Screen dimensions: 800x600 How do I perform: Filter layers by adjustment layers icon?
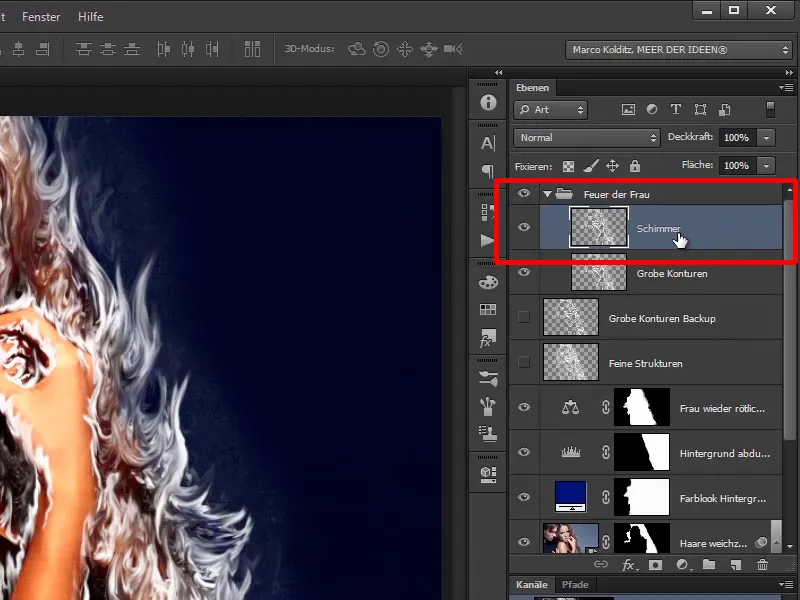coord(652,109)
